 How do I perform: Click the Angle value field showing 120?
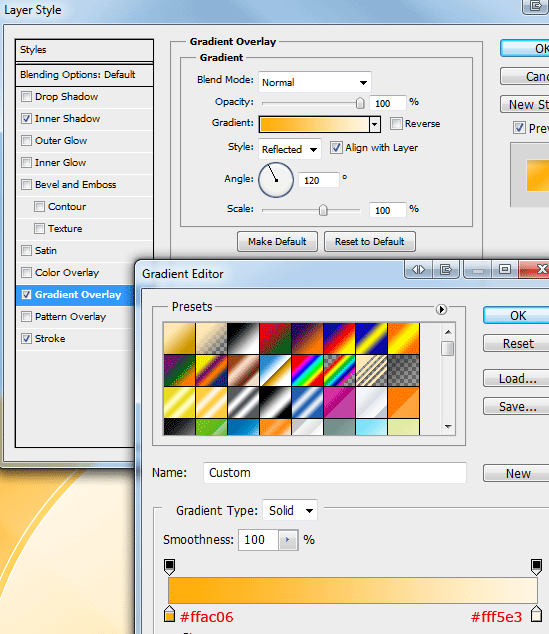click(x=319, y=180)
